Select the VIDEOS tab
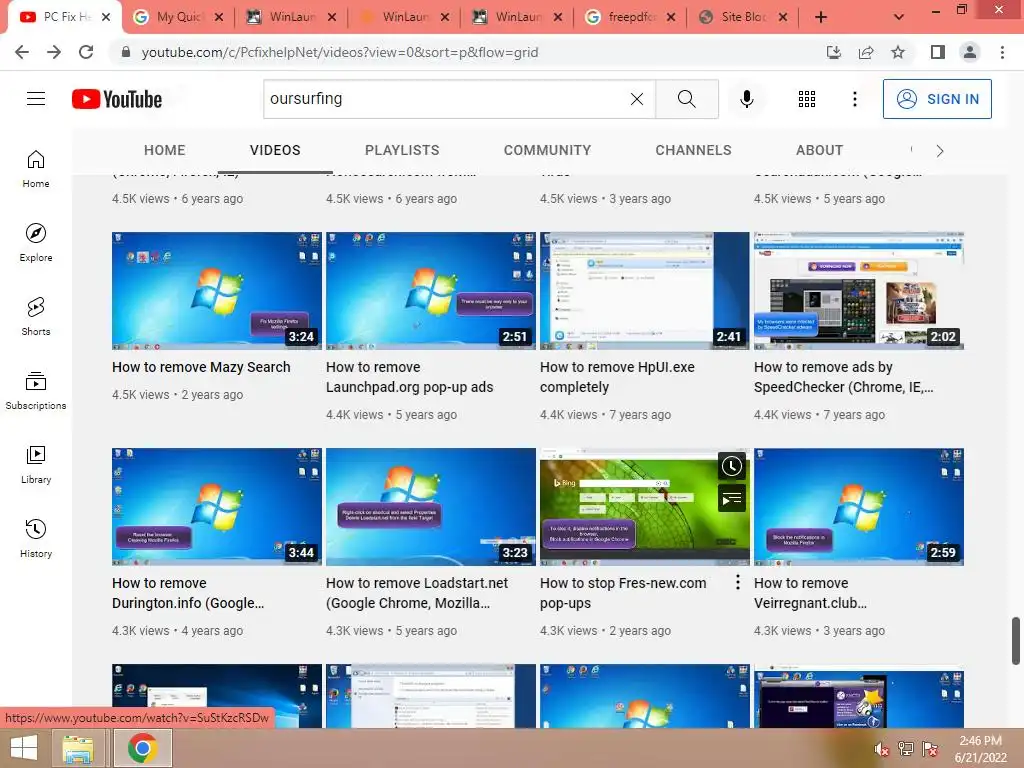This screenshot has height=768, width=1024. pos(275,150)
